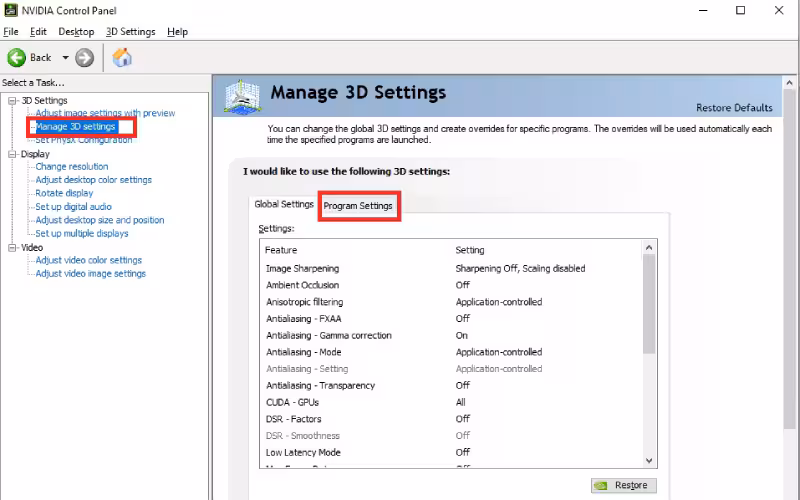The height and width of the screenshot is (500, 800).
Task: Switch to the Global Settings tab
Action: [x=284, y=204]
